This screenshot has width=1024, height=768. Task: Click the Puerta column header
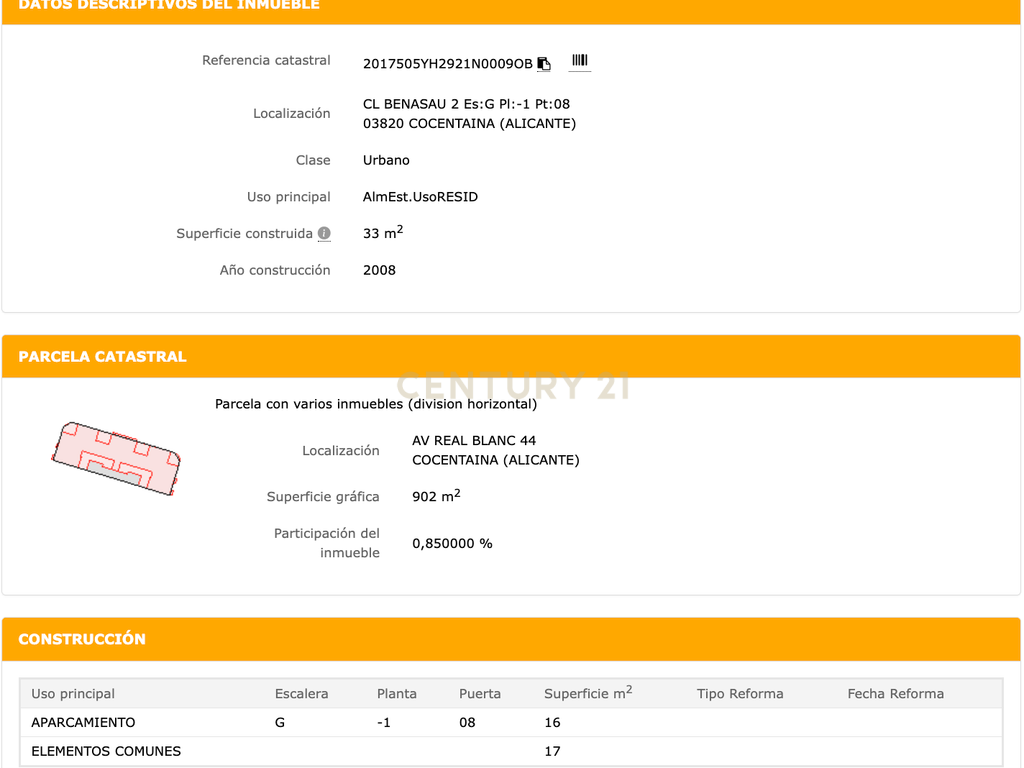click(480, 694)
